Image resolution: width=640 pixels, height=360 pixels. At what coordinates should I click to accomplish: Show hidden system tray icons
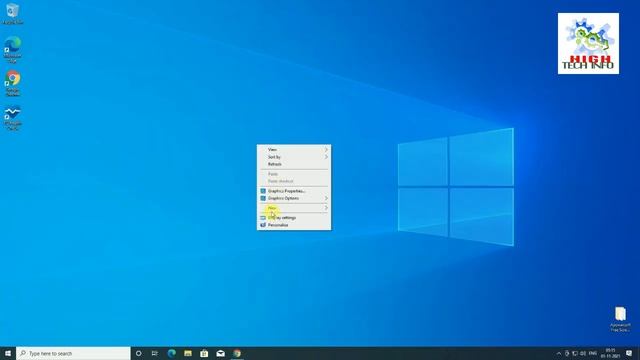(559, 353)
